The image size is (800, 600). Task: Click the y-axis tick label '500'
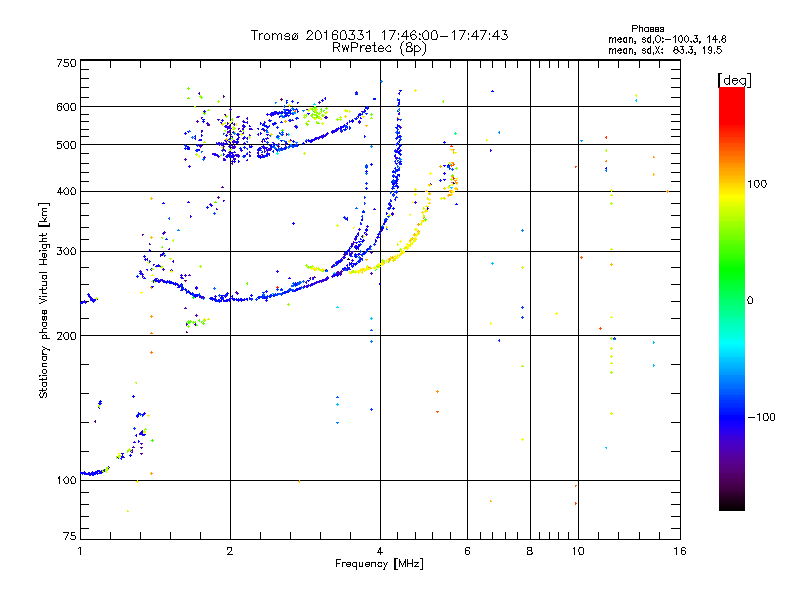[67, 145]
